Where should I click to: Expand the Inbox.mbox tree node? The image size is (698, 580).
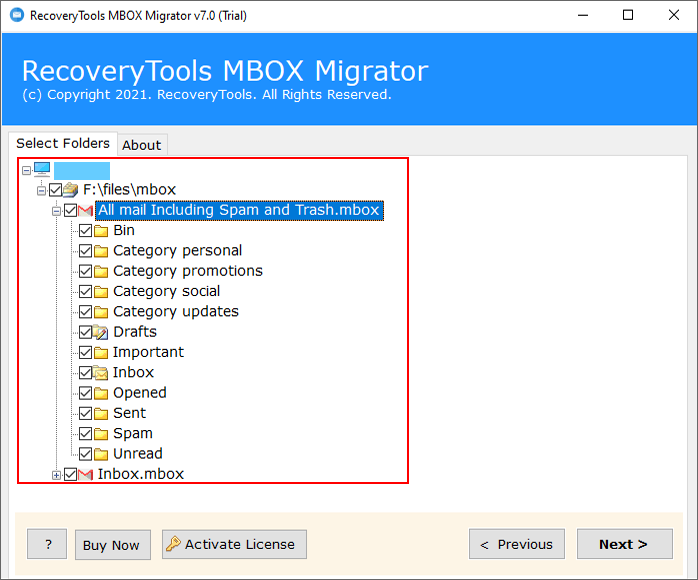pyautogui.click(x=57, y=475)
